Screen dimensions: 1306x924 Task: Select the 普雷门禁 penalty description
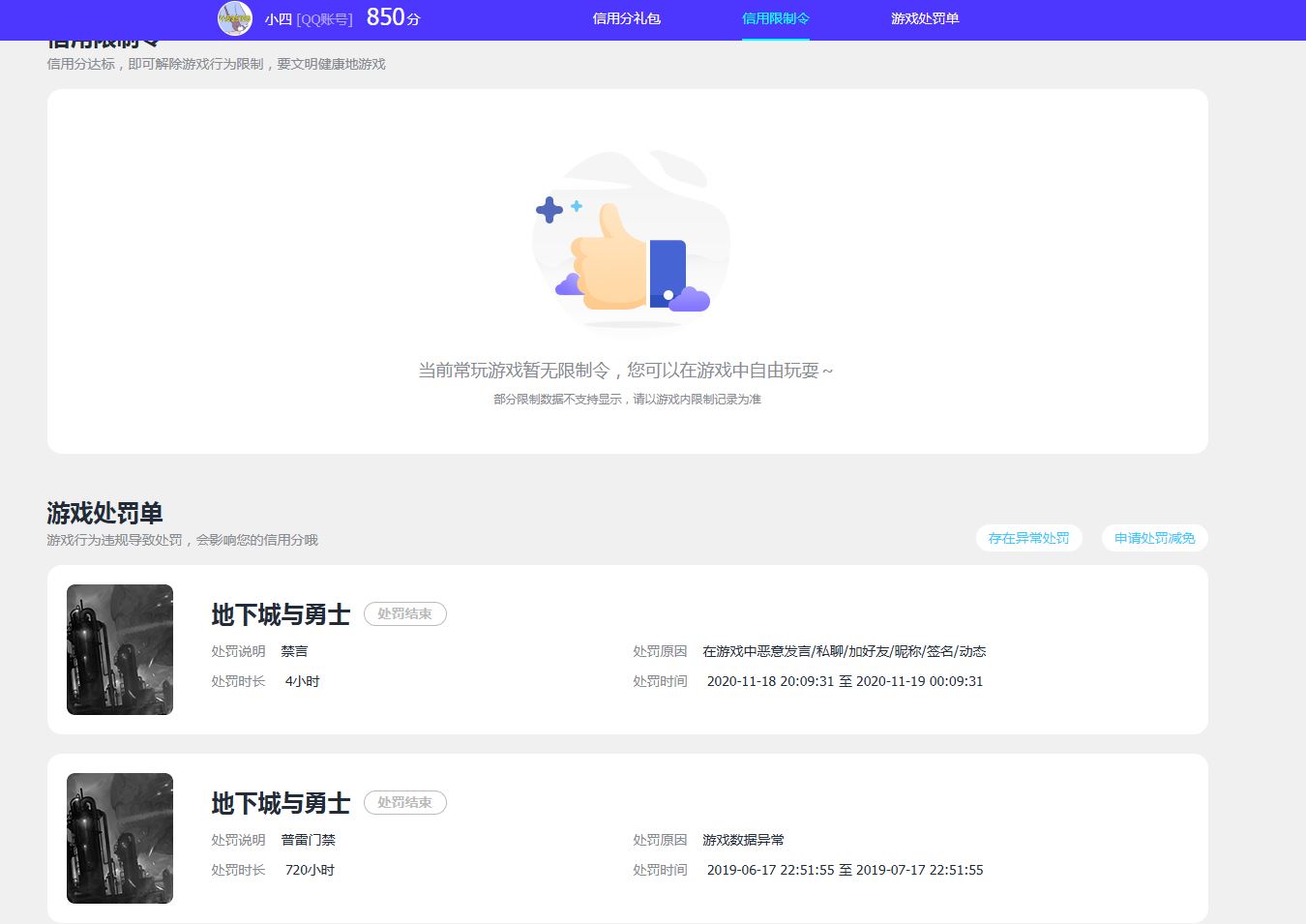coord(309,840)
